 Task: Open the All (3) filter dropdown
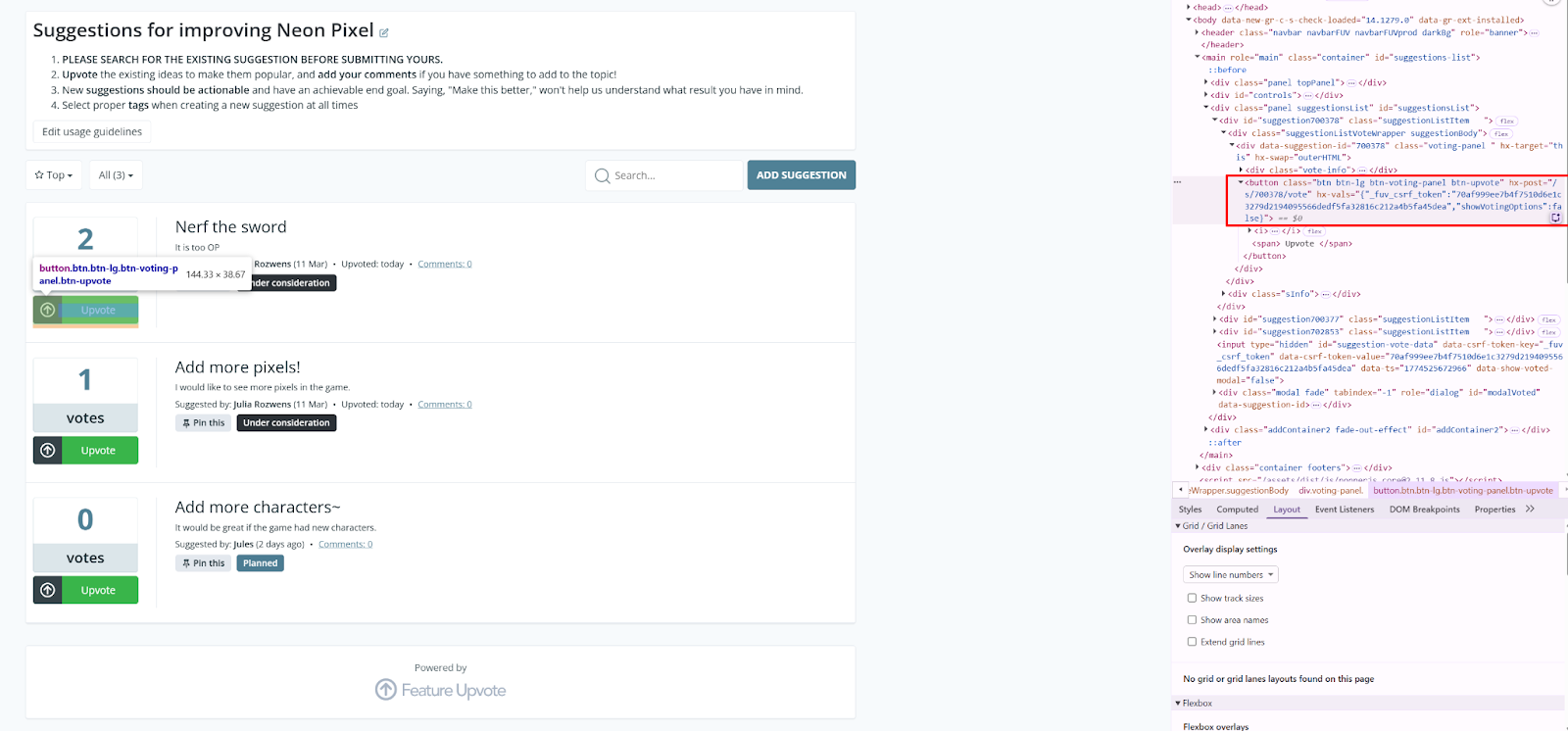pyautogui.click(x=116, y=175)
